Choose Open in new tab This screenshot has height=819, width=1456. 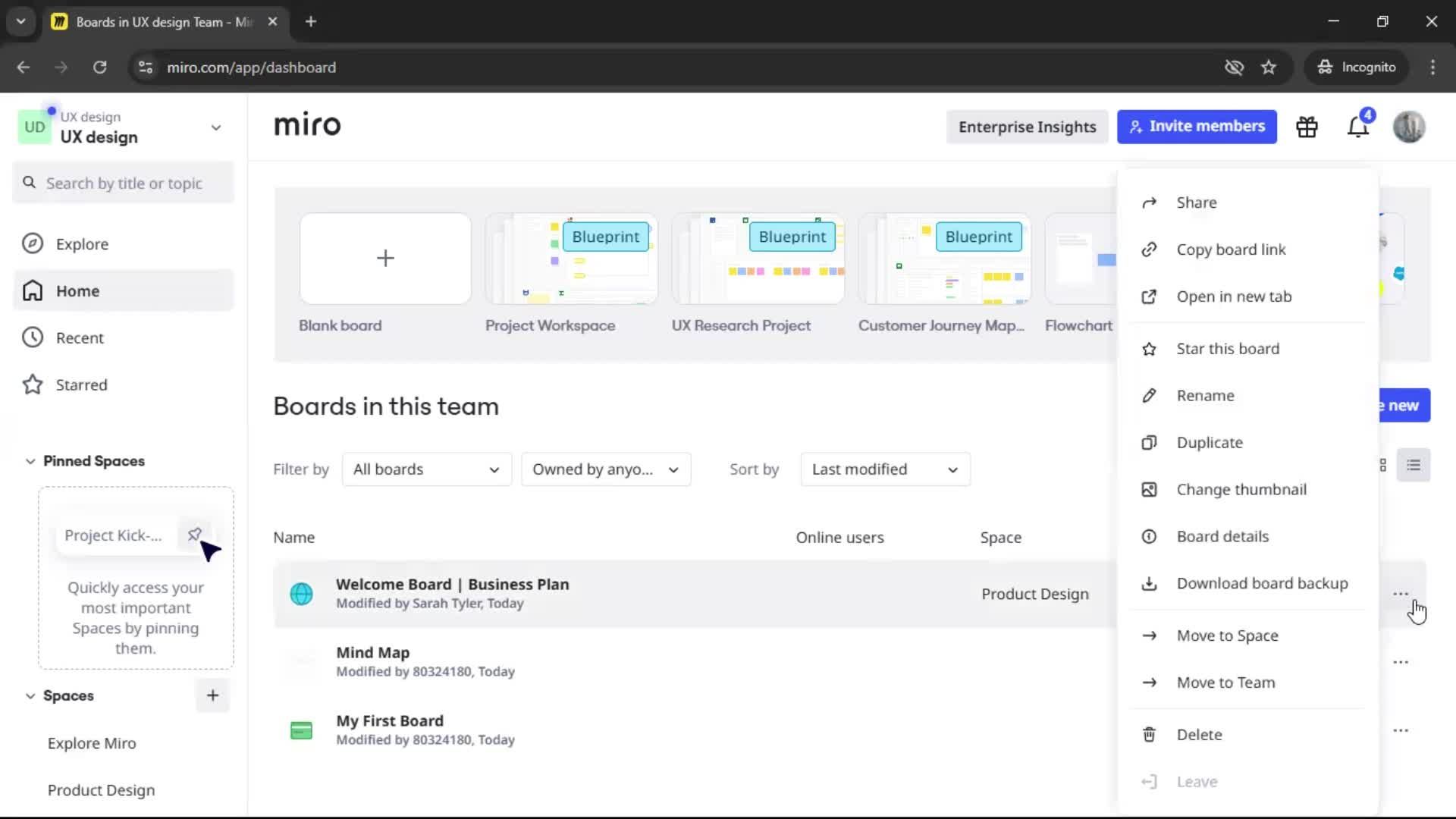(x=1247, y=297)
